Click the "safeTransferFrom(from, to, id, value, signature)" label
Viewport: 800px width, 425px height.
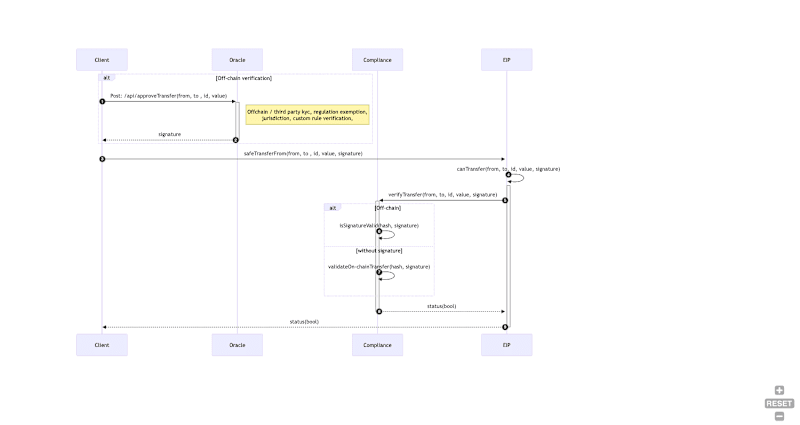pos(303,154)
